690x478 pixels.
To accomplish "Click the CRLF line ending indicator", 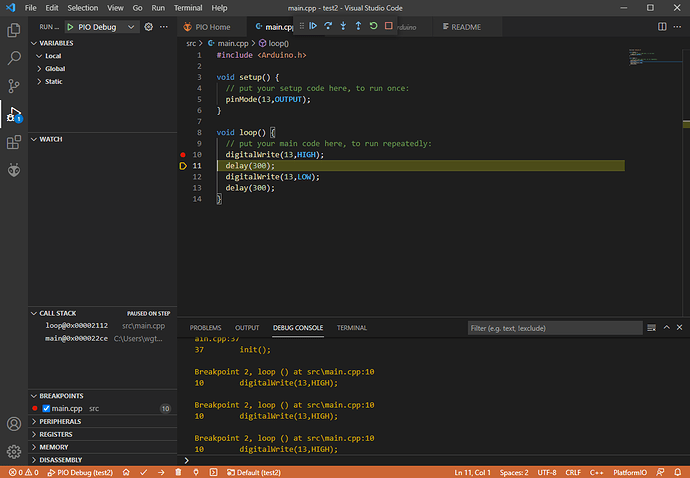I will point(572,472).
